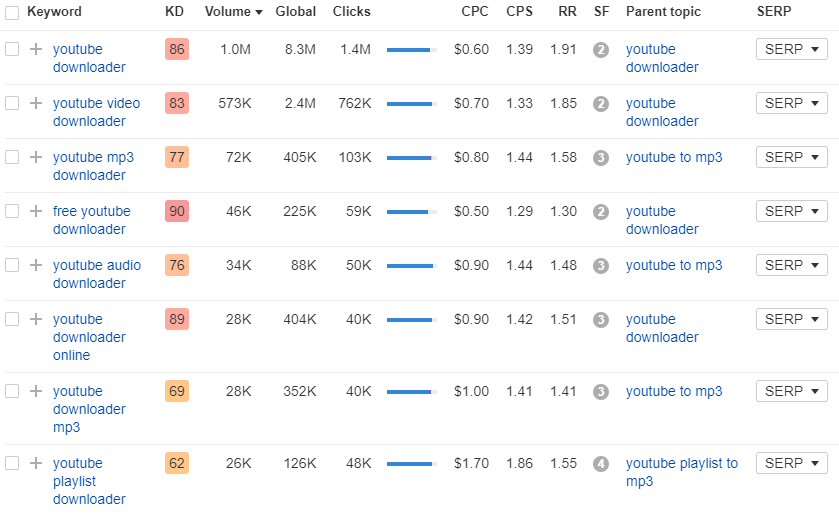Open SERP dropdown for 'youtube downloader mp3'
Screen dimensions: 839x516
point(792,391)
